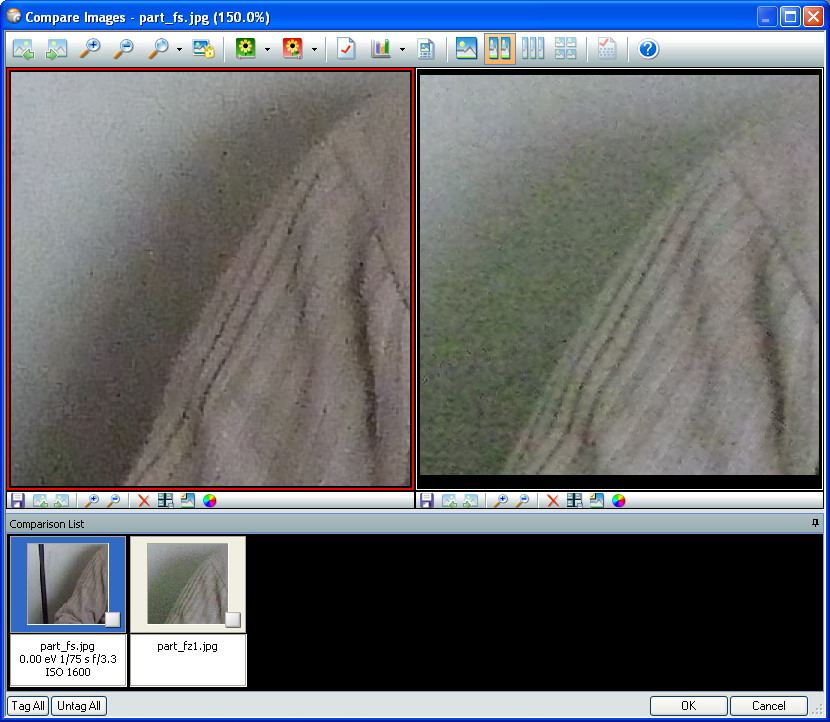Remove right image using the red X icon

click(x=552, y=501)
